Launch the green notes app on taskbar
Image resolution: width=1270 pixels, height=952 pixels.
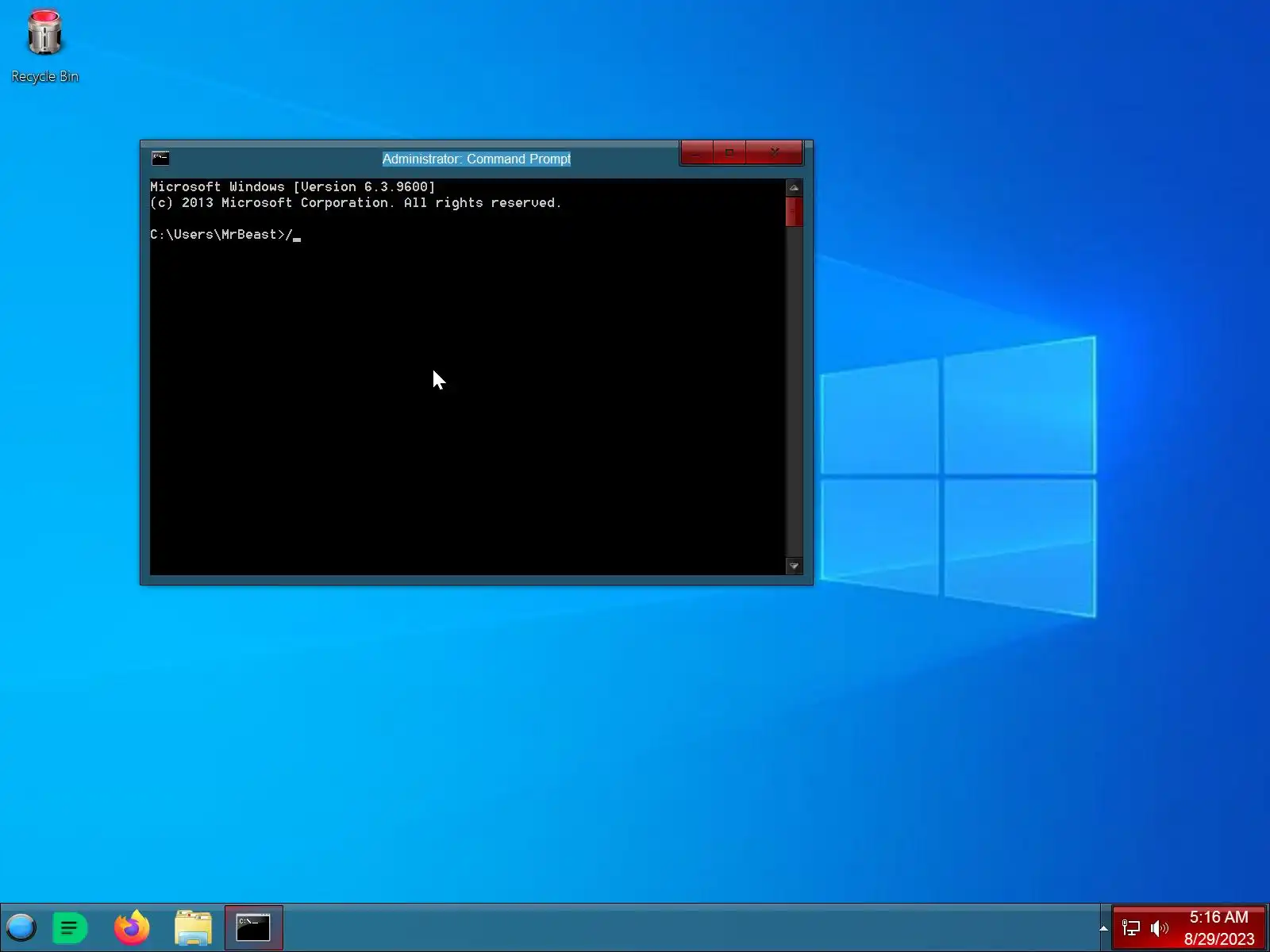(x=70, y=927)
